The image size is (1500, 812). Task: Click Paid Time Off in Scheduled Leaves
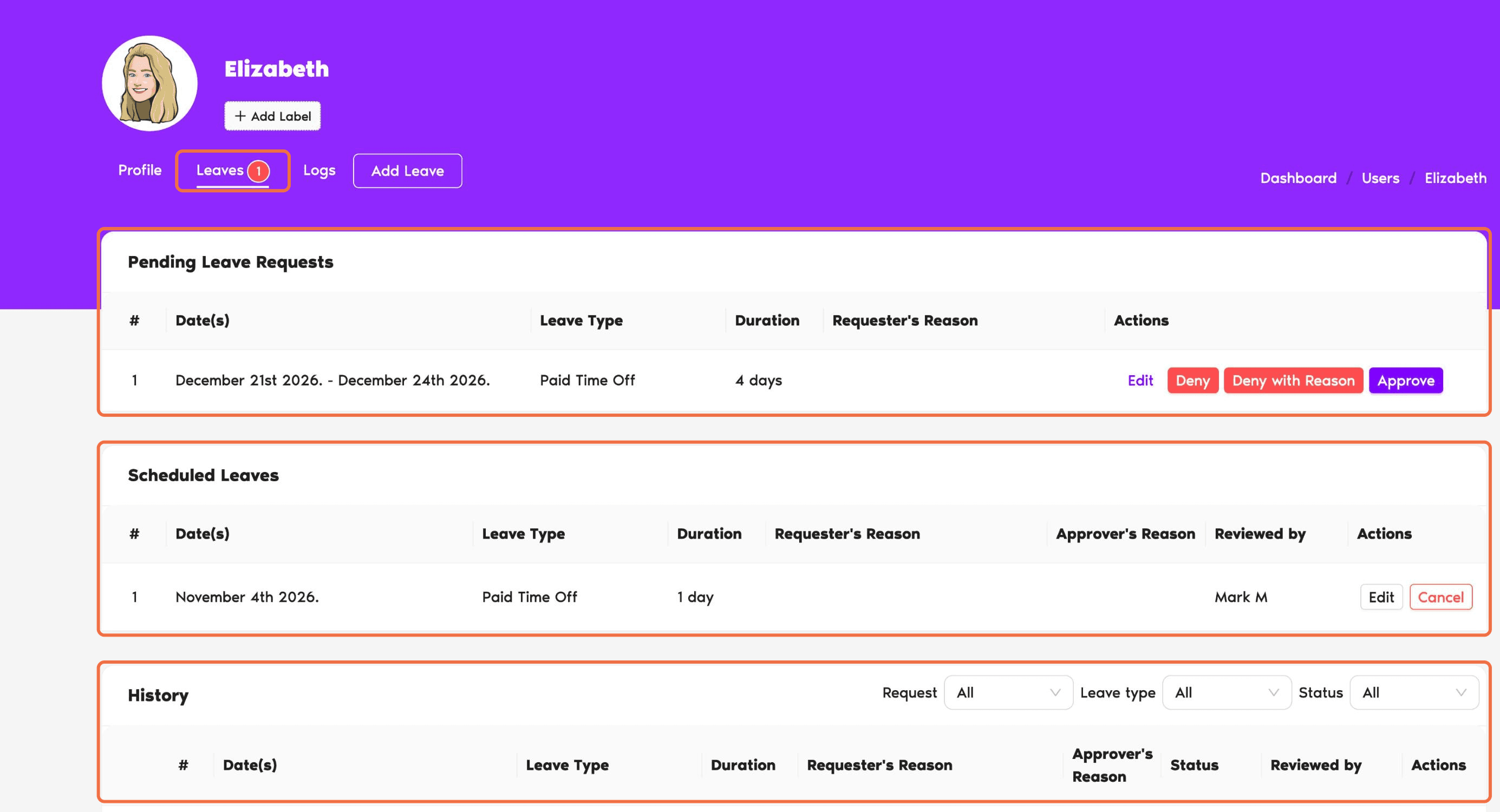click(x=529, y=597)
